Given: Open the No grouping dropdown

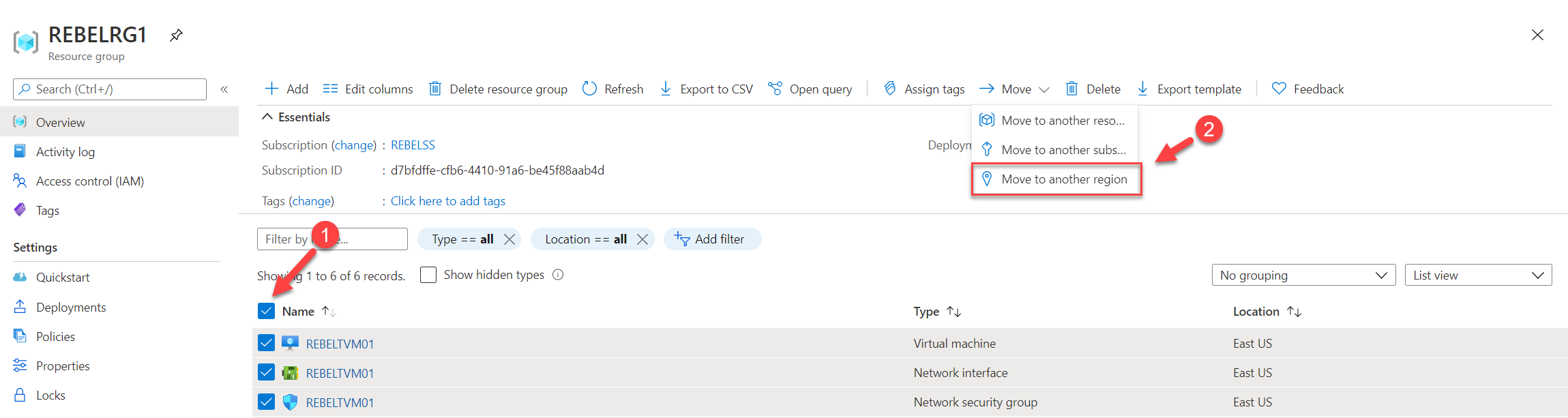Looking at the screenshot, I should click(1303, 275).
